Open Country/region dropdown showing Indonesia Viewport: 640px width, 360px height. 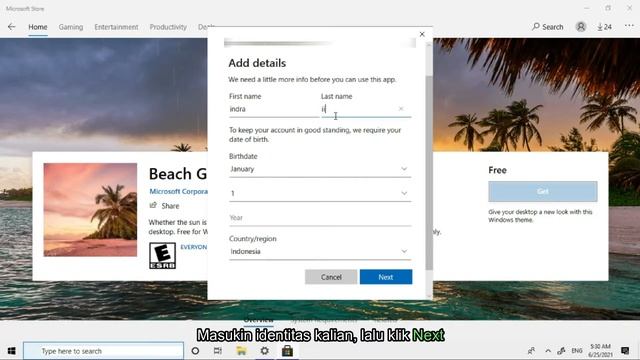[320, 251]
